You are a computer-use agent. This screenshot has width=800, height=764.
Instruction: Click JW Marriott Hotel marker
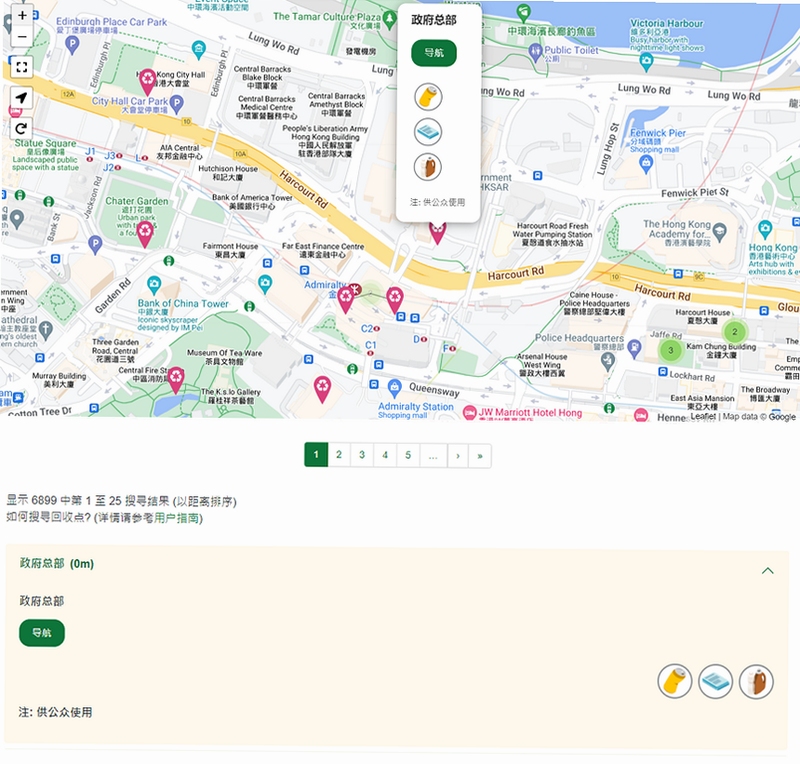(469, 412)
